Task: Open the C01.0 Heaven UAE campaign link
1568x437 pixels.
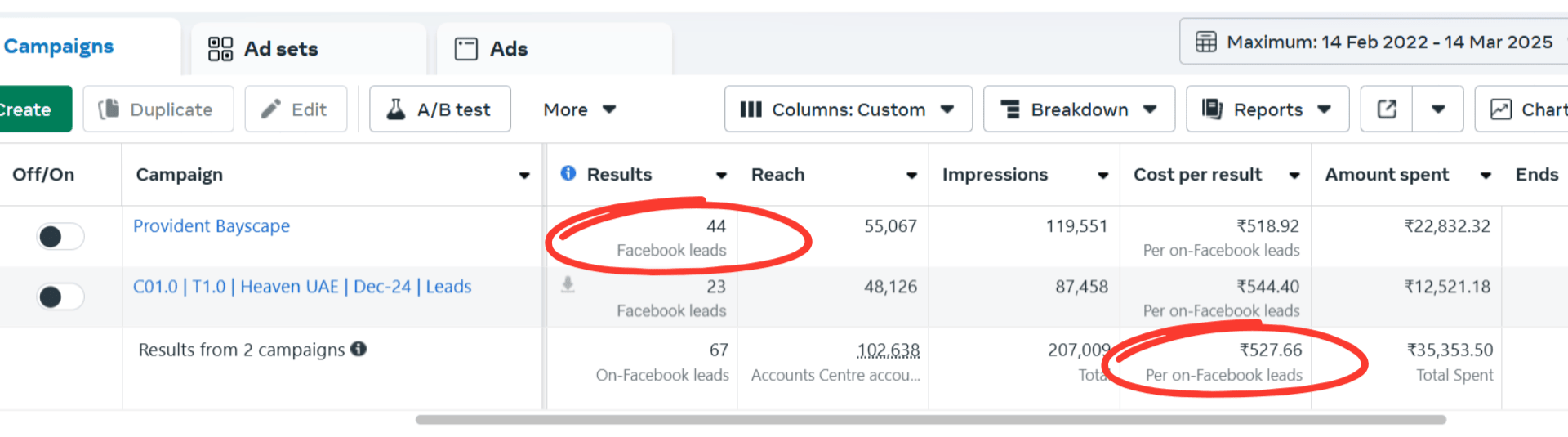Action: pyautogui.click(x=302, y=287)
